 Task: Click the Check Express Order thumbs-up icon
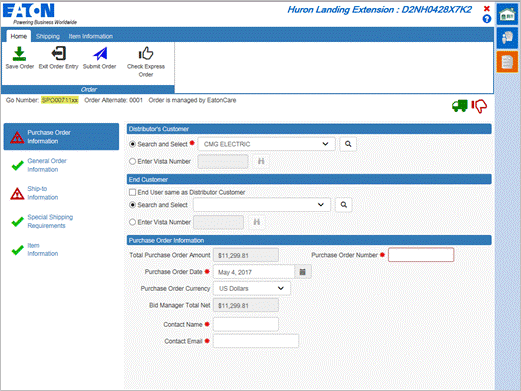(x=146, y=53)
